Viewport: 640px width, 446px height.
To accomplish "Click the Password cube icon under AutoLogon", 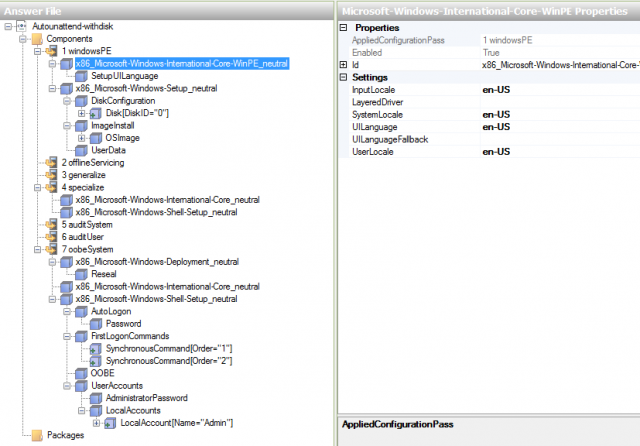I will point(96,324).
